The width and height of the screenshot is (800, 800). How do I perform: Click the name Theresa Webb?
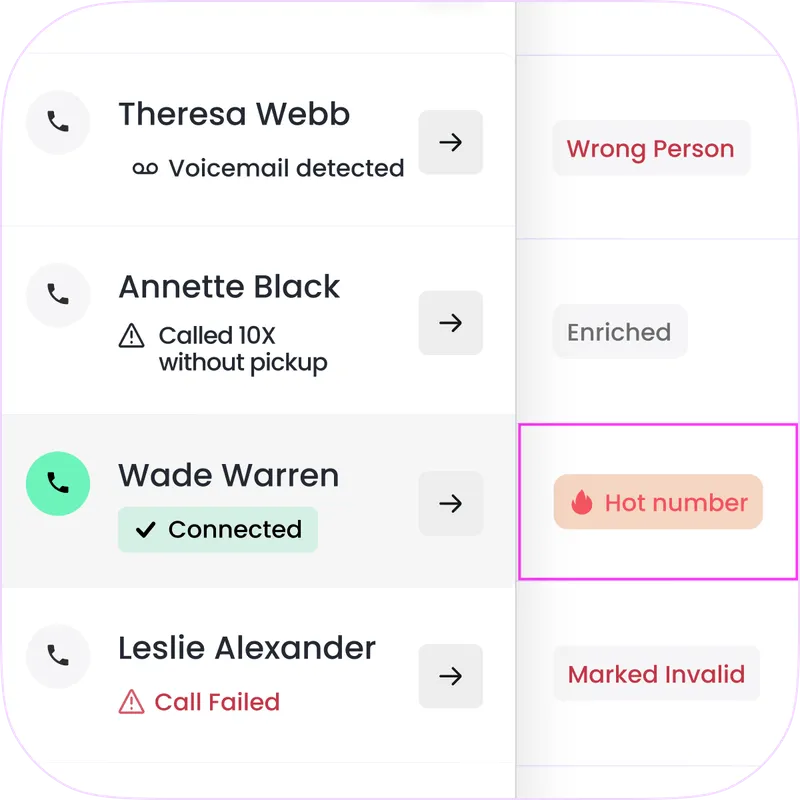(x=234, y=114)
